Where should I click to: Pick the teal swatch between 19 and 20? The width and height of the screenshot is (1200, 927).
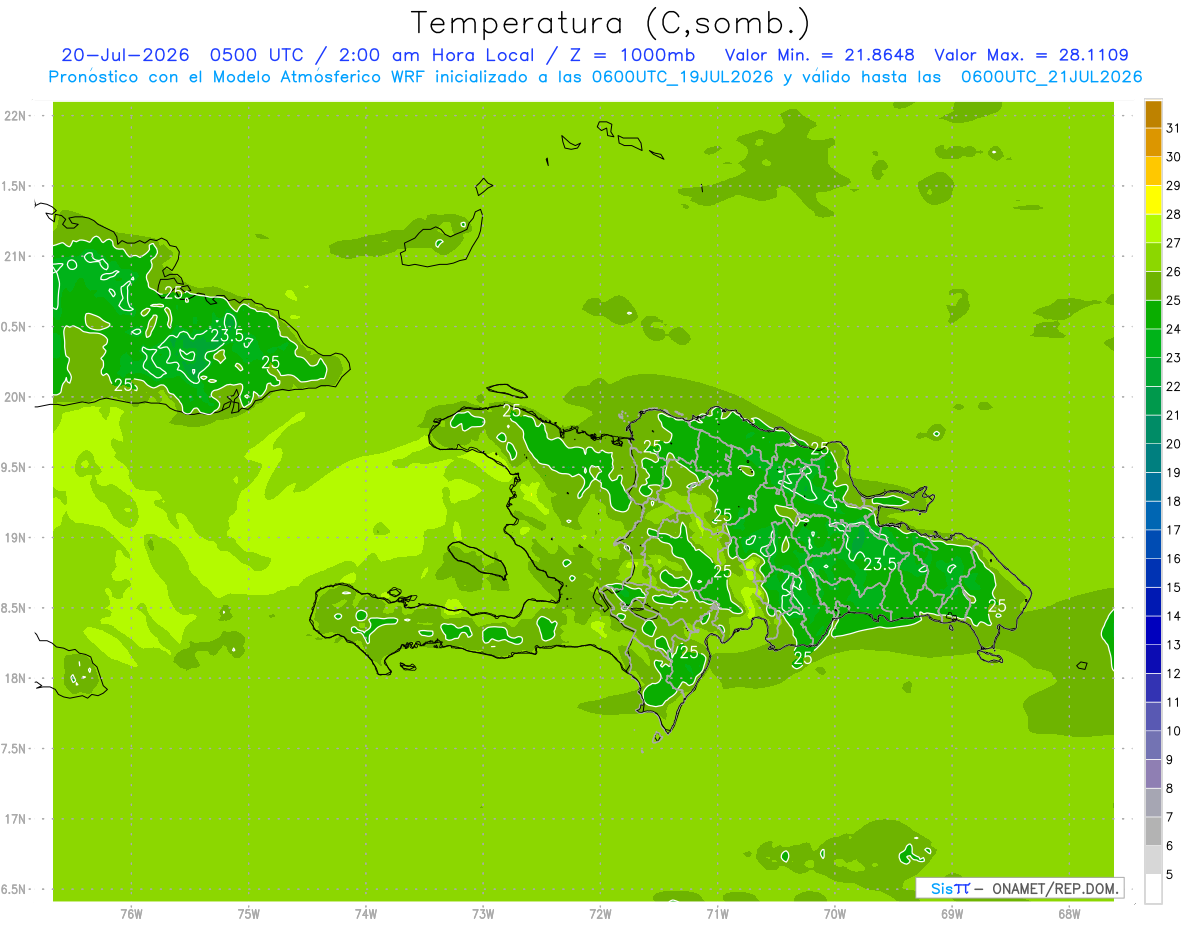[x=1153, y=458]
